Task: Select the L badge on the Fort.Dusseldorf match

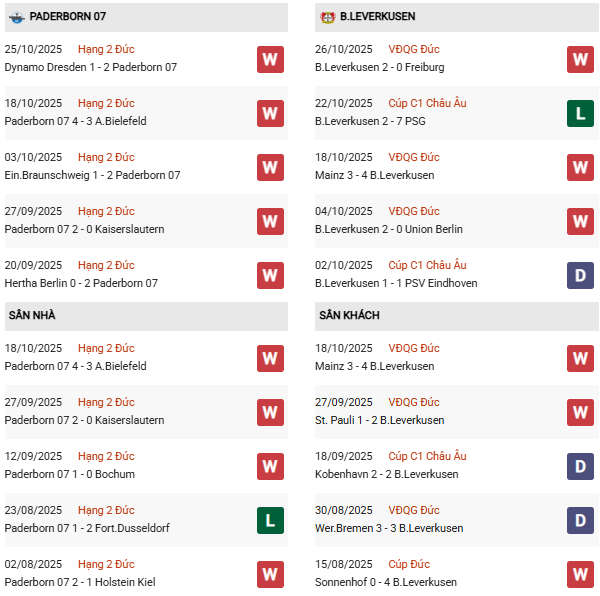Action: coord(270,520)
